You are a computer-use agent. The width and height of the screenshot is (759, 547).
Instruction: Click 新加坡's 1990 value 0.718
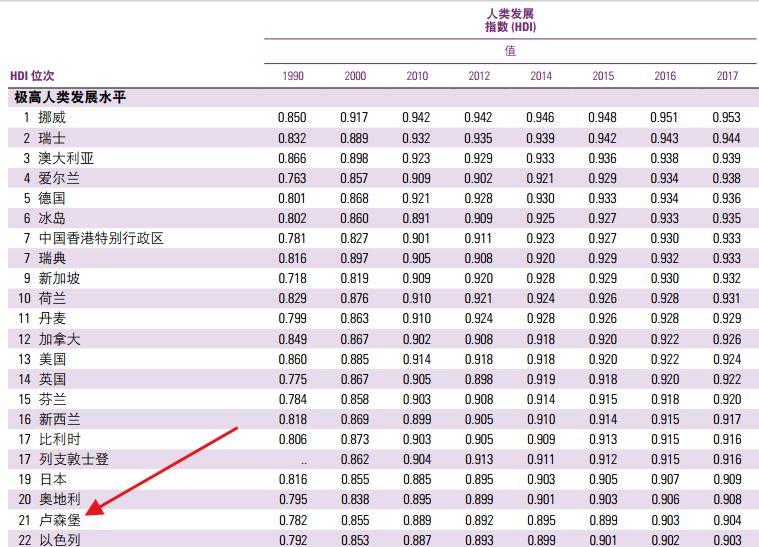pyautogui.click(x=292, y=279)
